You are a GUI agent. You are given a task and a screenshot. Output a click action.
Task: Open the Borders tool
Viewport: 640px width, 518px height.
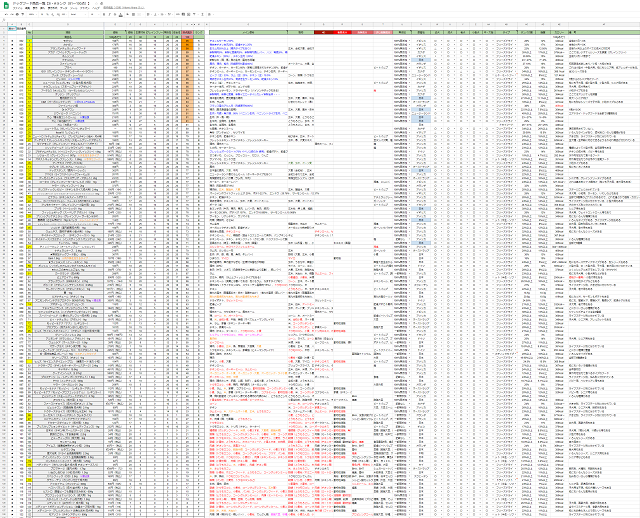click(133, 14)
